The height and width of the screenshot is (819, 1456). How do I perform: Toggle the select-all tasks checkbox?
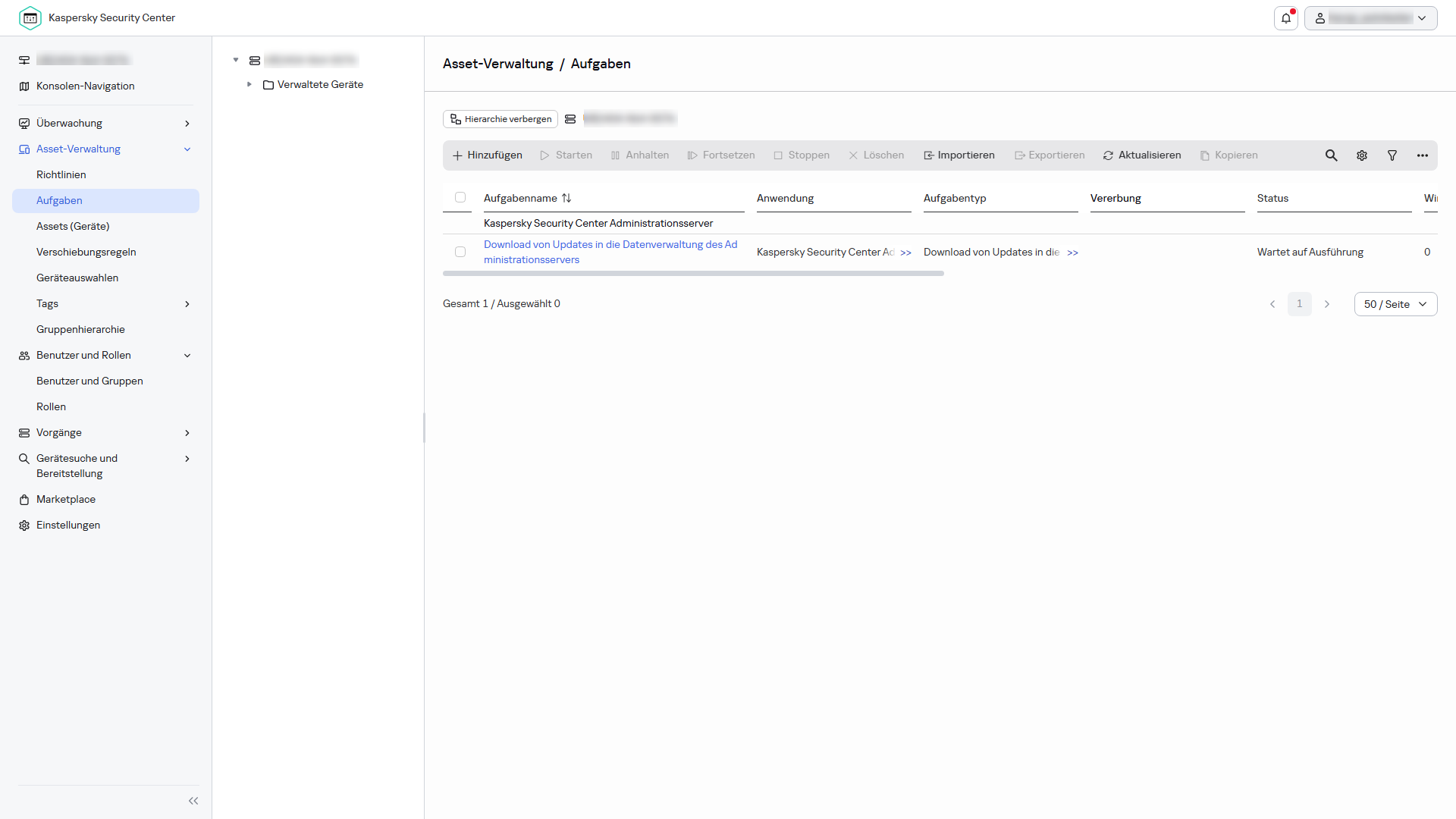[x=460, y=198]
